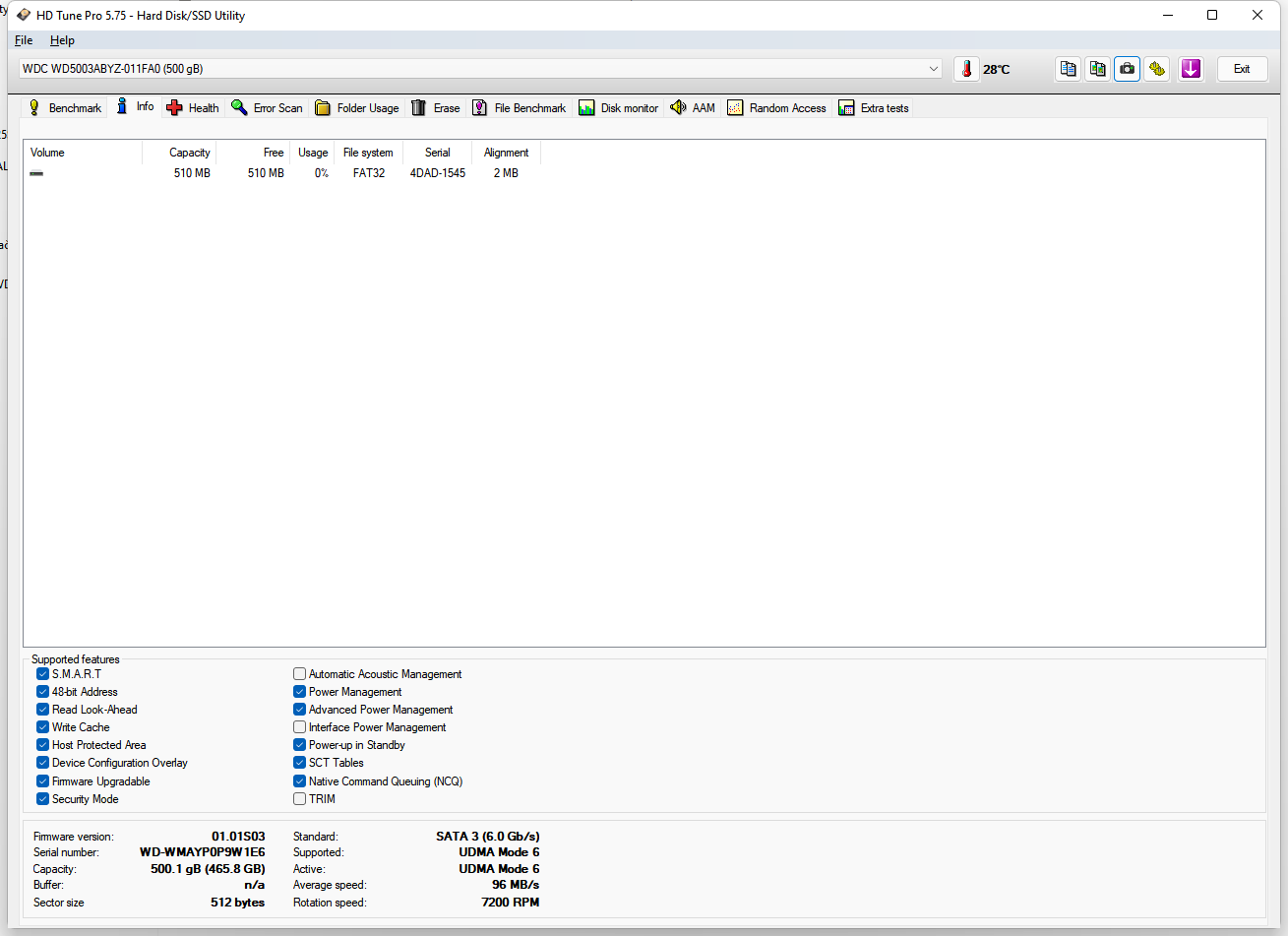Screen dimensions: 1288x936
Task: Click the thermometer temperature icon
Action: [x=967, y=69]
